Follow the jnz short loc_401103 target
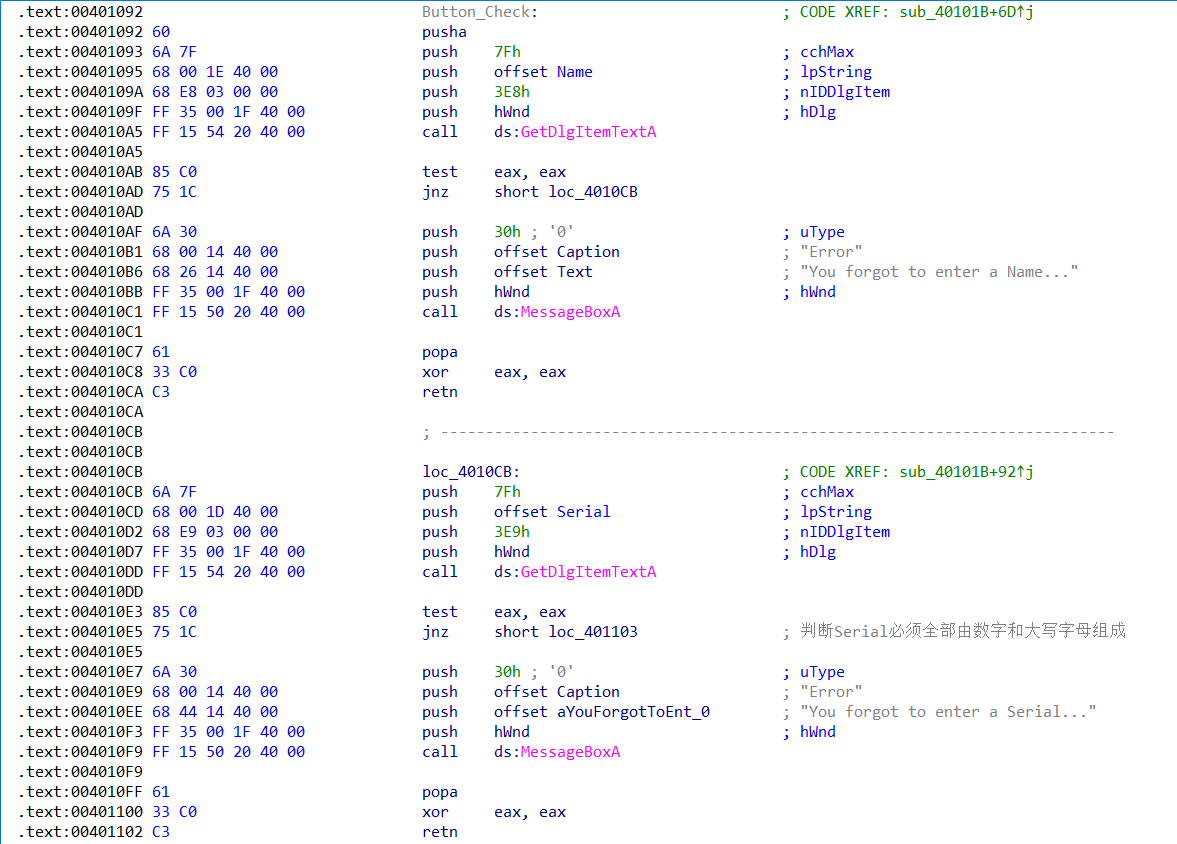The height and width of the screenshot is (844, 1177). click(593, 632)
